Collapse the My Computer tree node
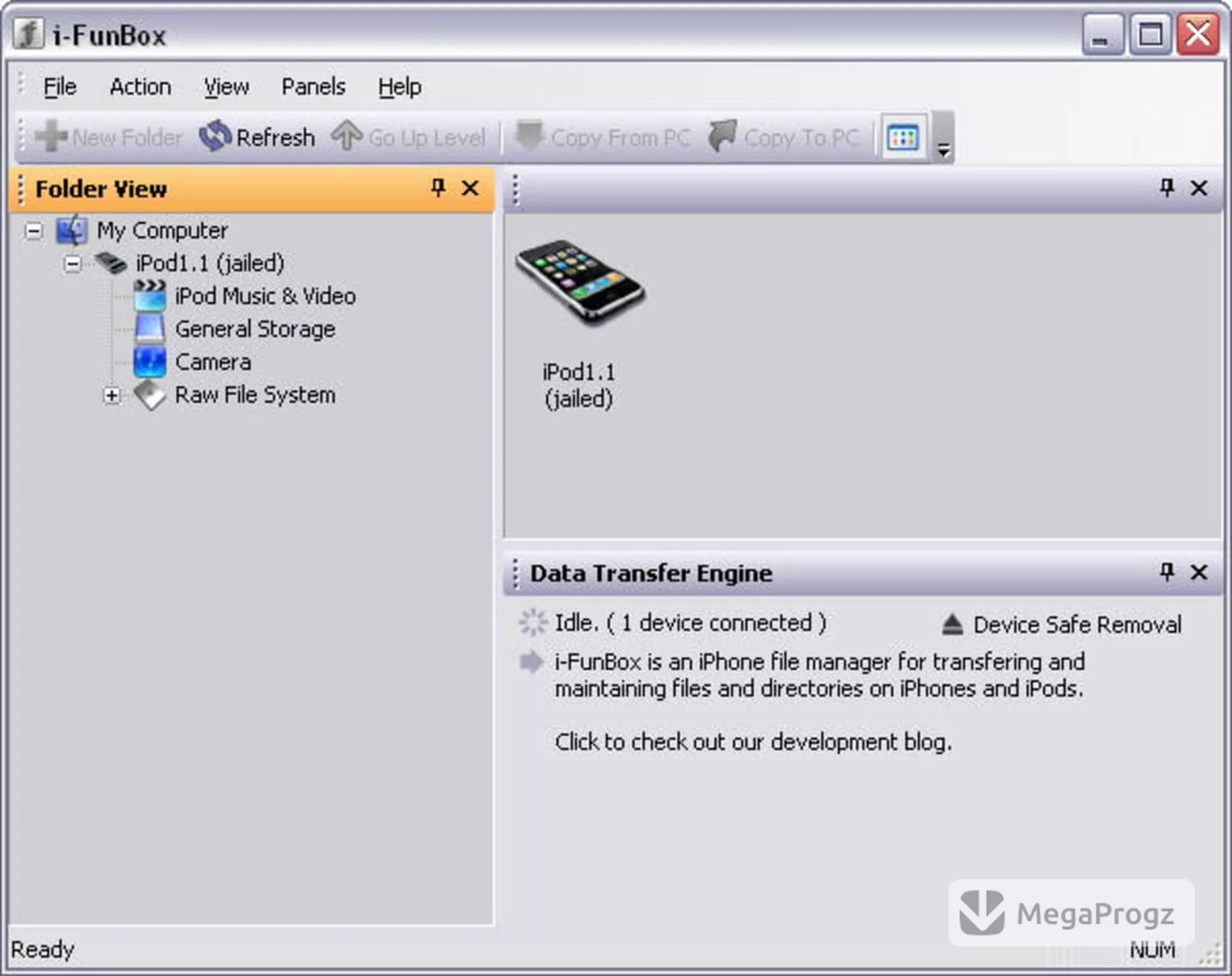This screenshot has height=976, width=1232. pyautogui.click(x=33, y=230)
